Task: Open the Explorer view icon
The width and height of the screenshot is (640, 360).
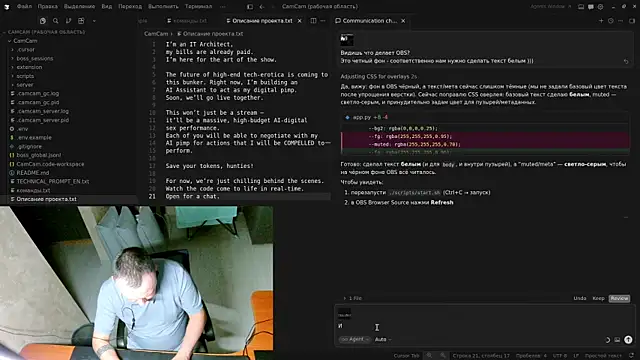Action: [43, 21]
